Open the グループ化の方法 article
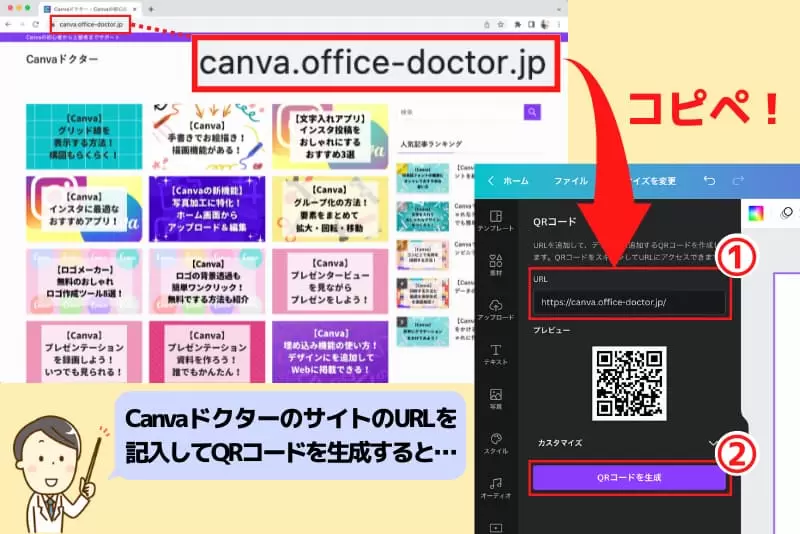The image size is (800, 534). click(x=330, y=209)
